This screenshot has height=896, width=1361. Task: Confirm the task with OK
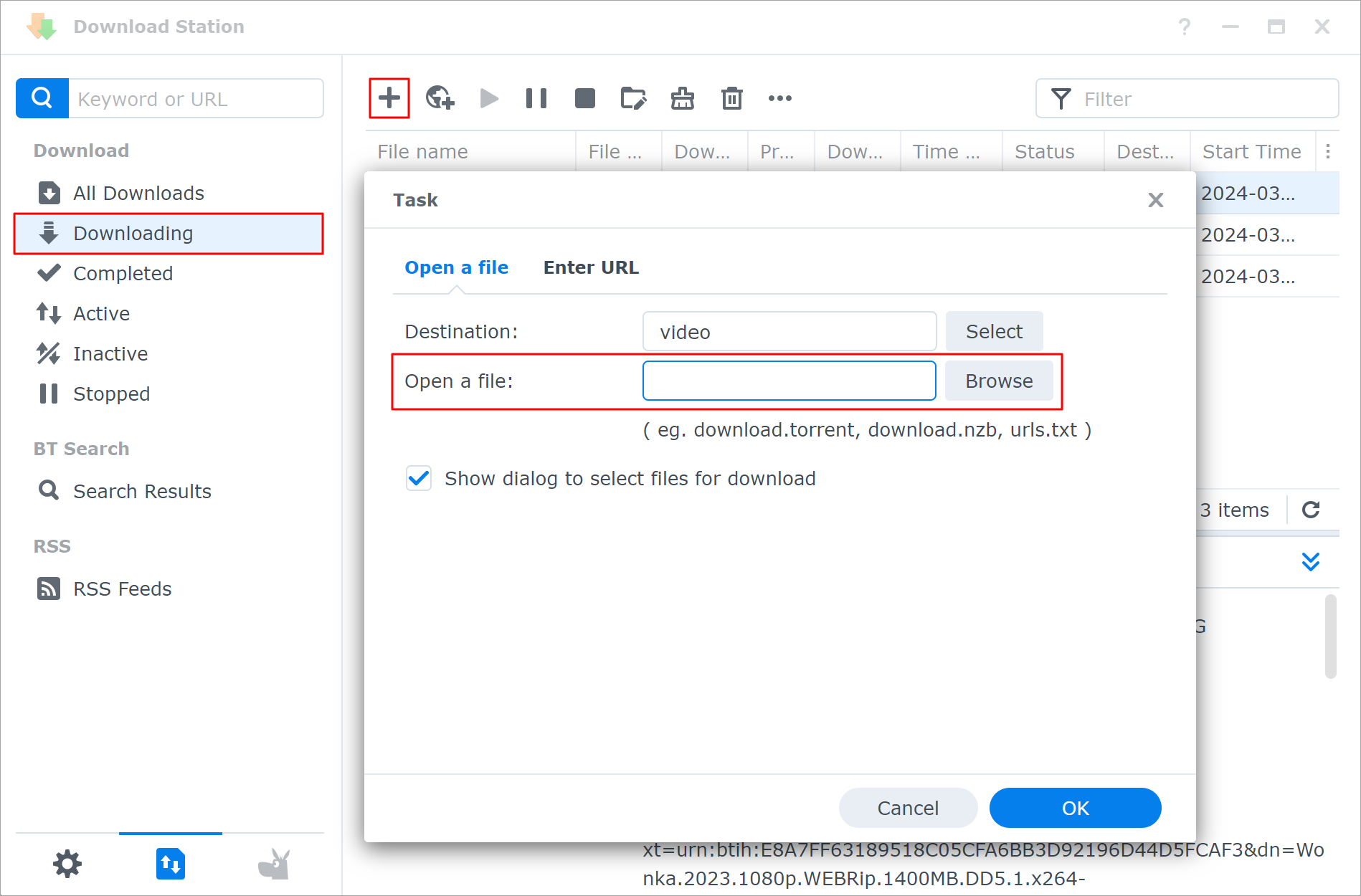click(x=1075, y=807)
